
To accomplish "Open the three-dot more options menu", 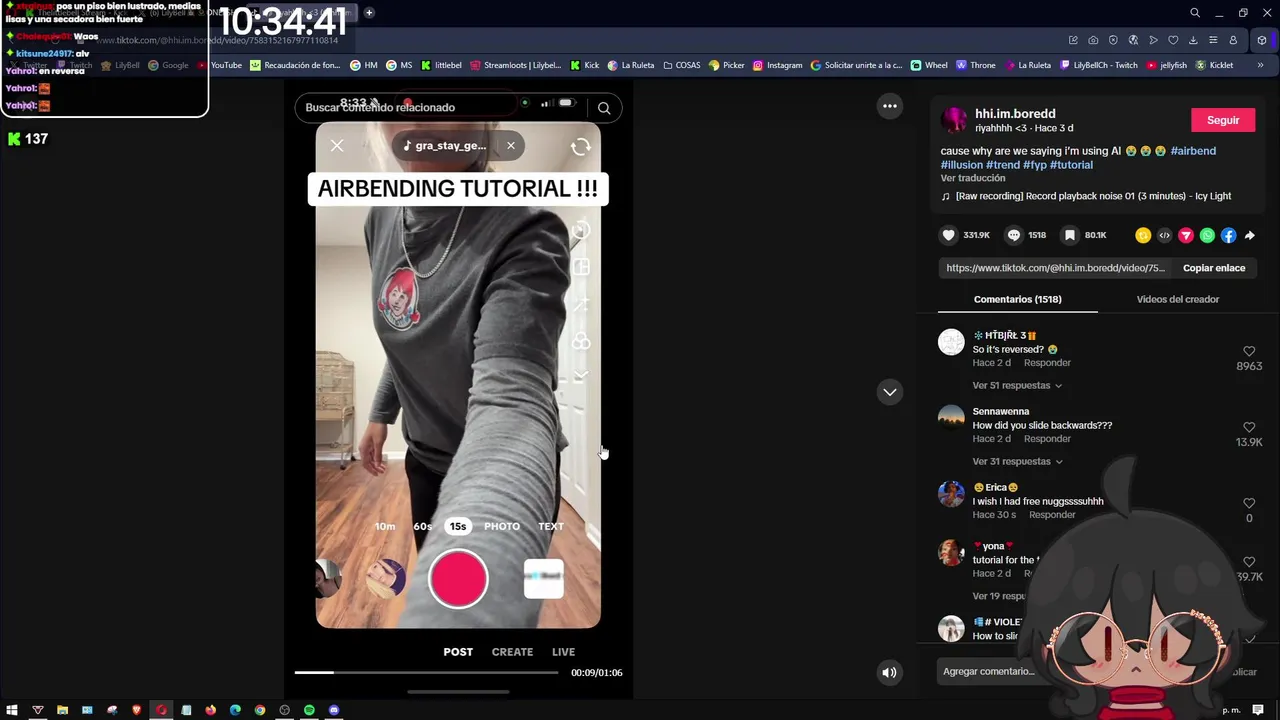I will pyautogui.click(x=889, y=106).
